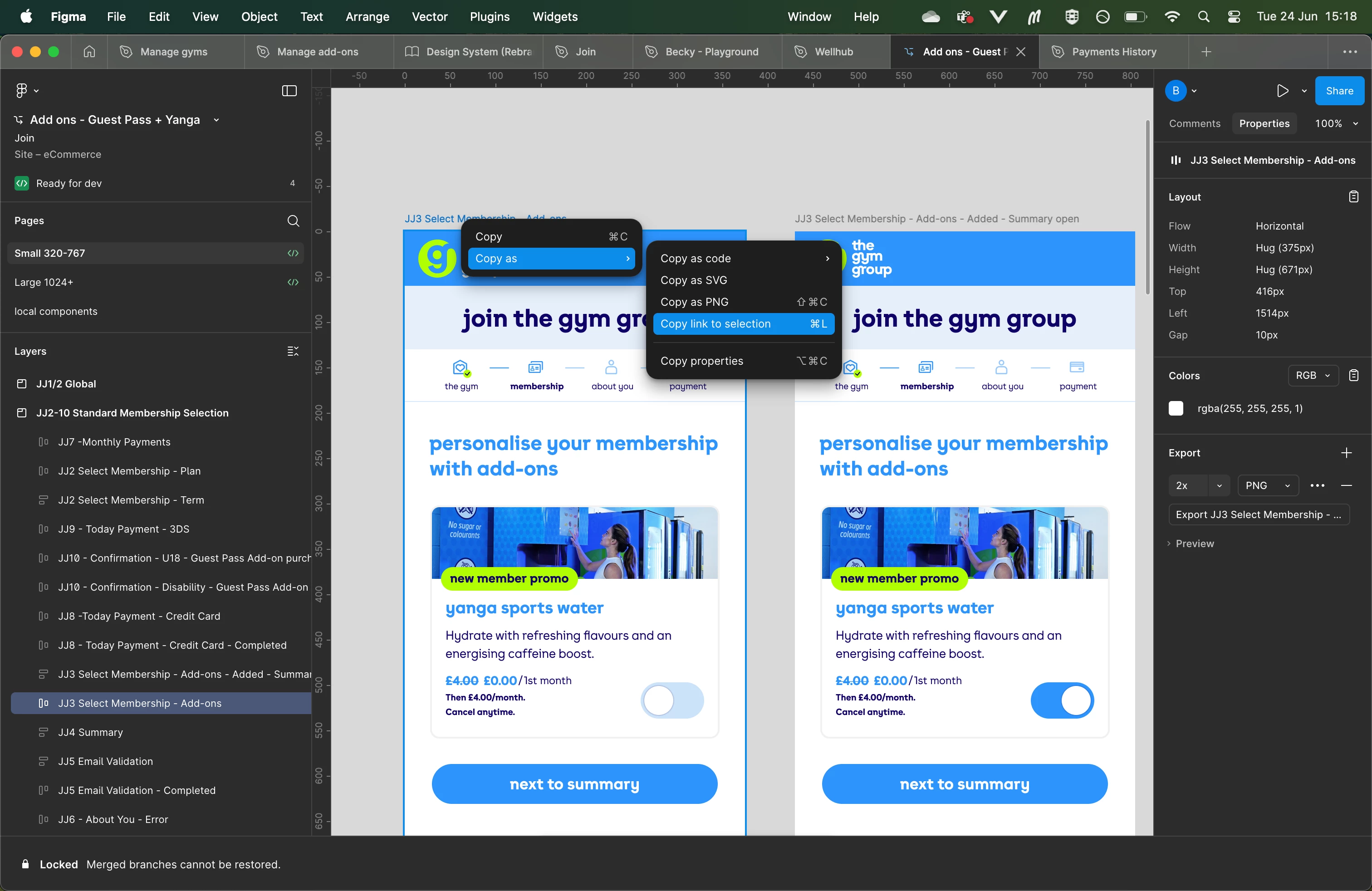Close the Add ons - Guest tab
Screen dimensions: 1372x891
tap(1020, 52)
